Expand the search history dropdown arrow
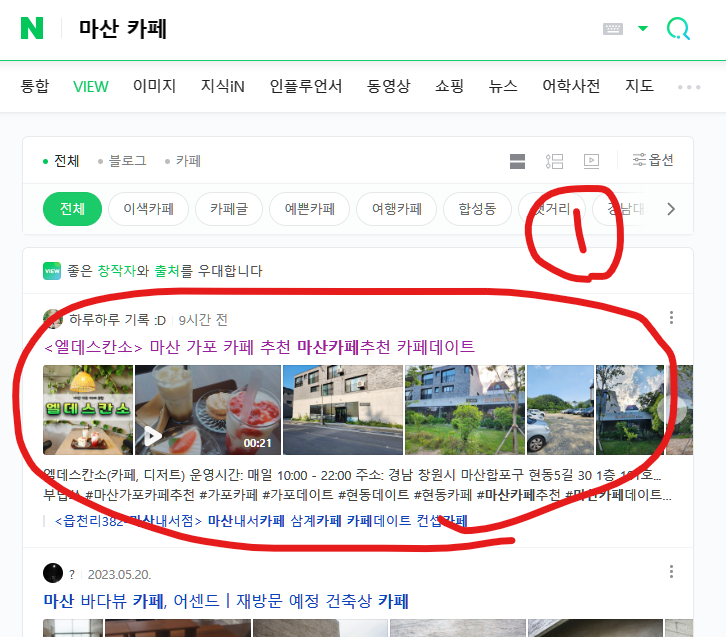 [x=643, y=29]
